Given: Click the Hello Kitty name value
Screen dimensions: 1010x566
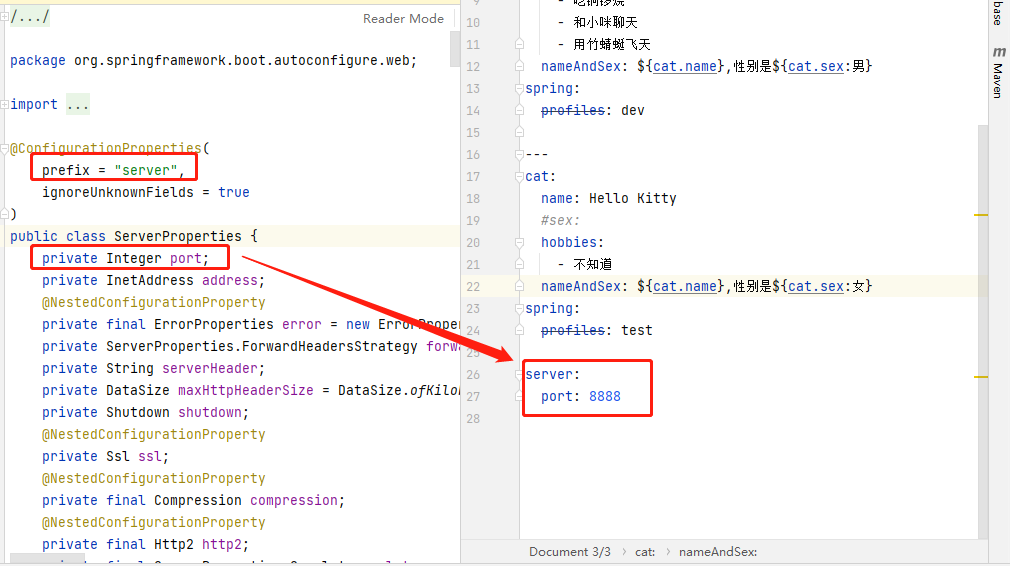Looking at the screenshot, I should 633,198.
